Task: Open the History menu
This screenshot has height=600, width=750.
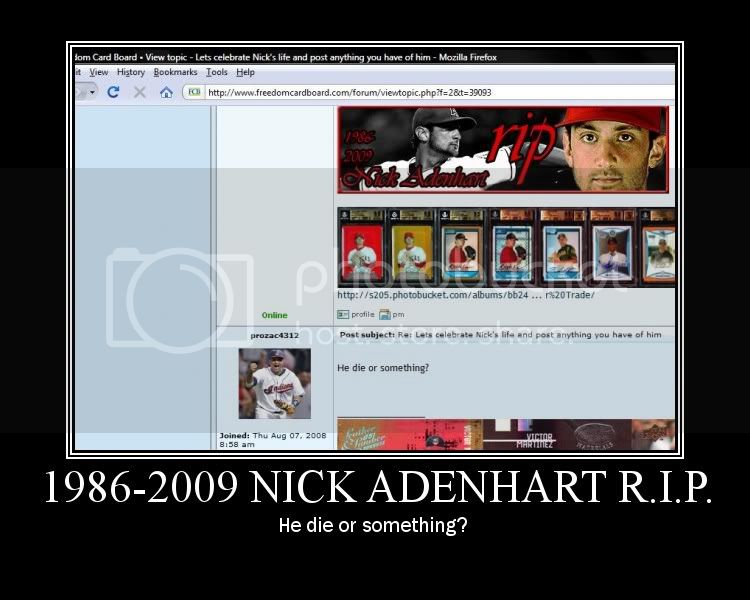Action: (131, 72)
